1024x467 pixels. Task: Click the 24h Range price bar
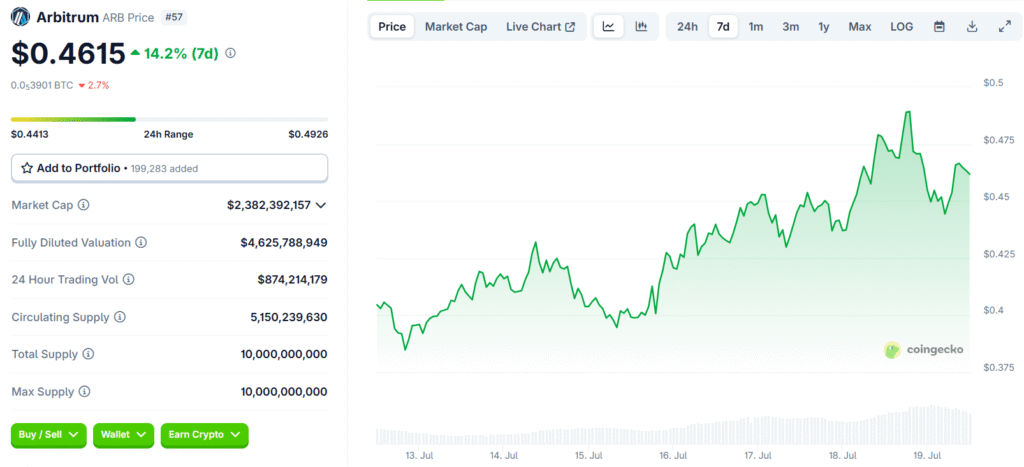(170, 120)
